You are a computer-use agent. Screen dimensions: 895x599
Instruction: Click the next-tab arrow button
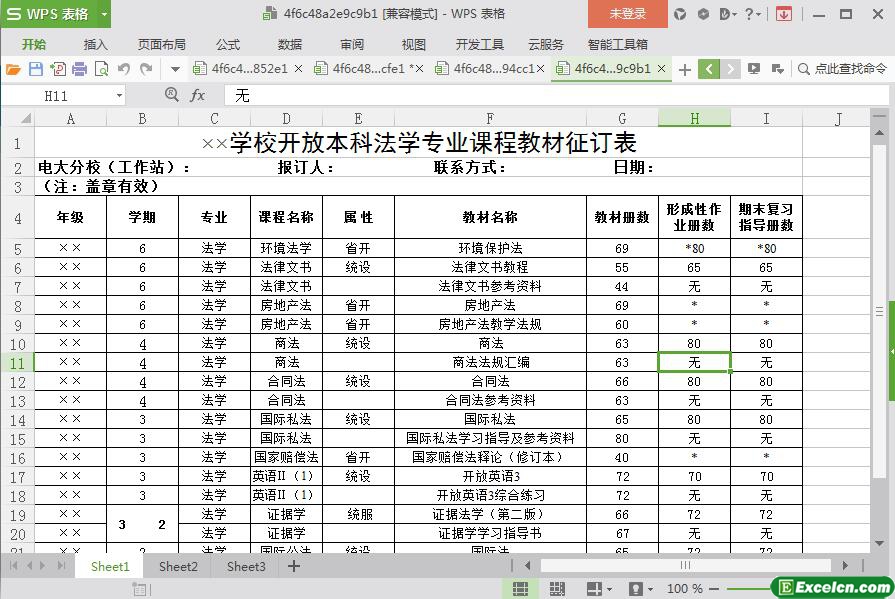pyautogui.click(x=731, y=69)
